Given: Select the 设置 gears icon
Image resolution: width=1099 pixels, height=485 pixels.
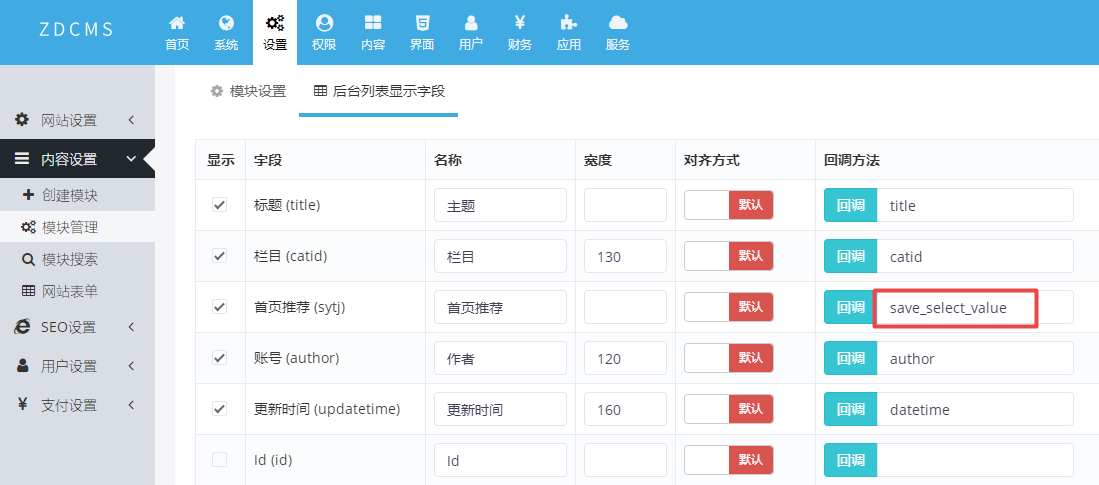Looking at the screenshot, I should click(x=275, y=23).
